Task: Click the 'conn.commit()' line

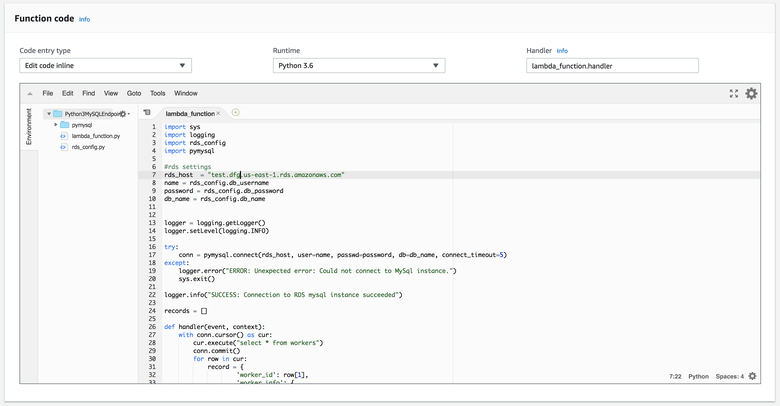Action: click(216, 351)
